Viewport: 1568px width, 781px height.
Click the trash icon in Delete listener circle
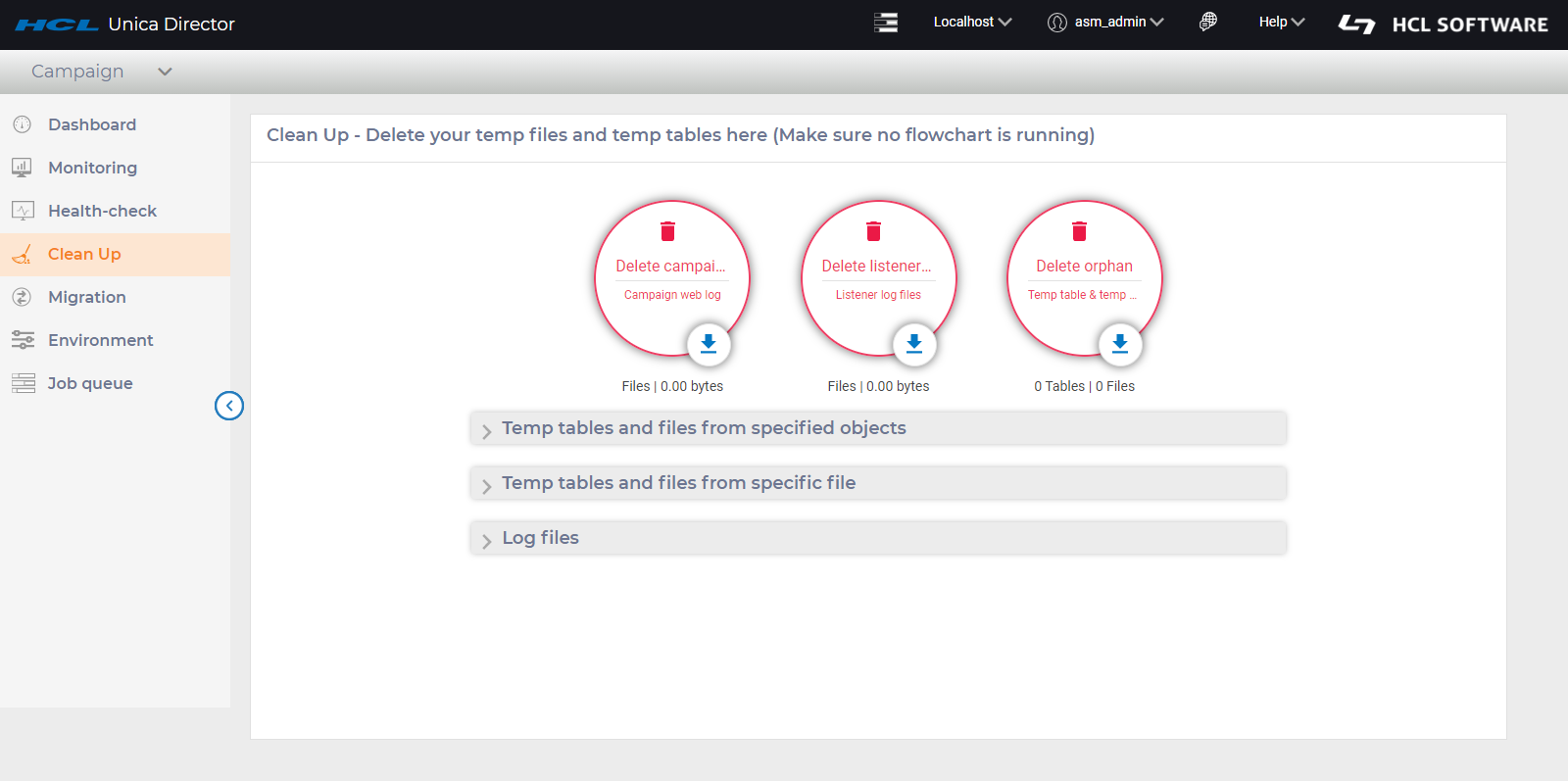pos(873,231)
